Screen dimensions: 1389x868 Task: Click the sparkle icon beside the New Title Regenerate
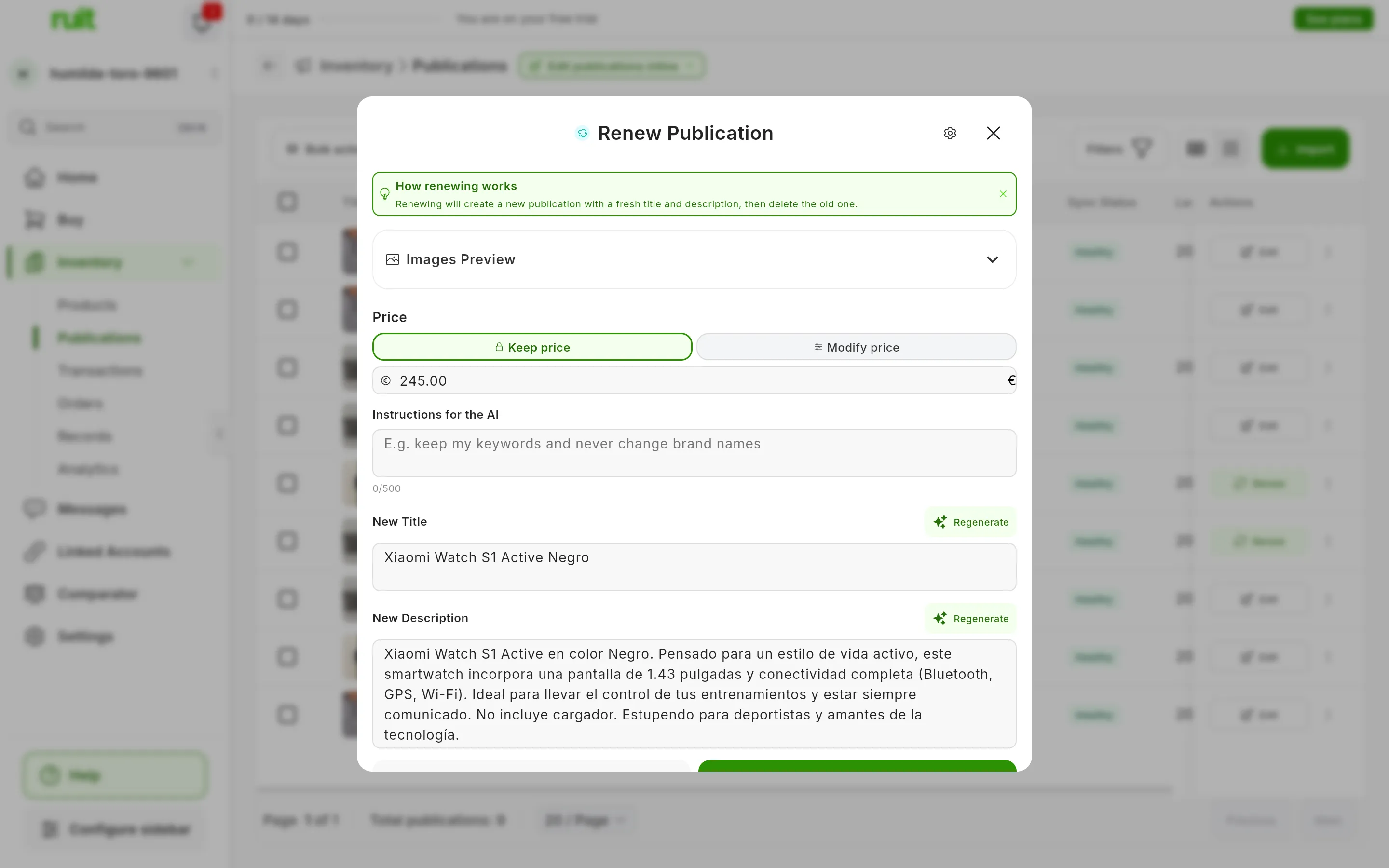pos(940,522)
